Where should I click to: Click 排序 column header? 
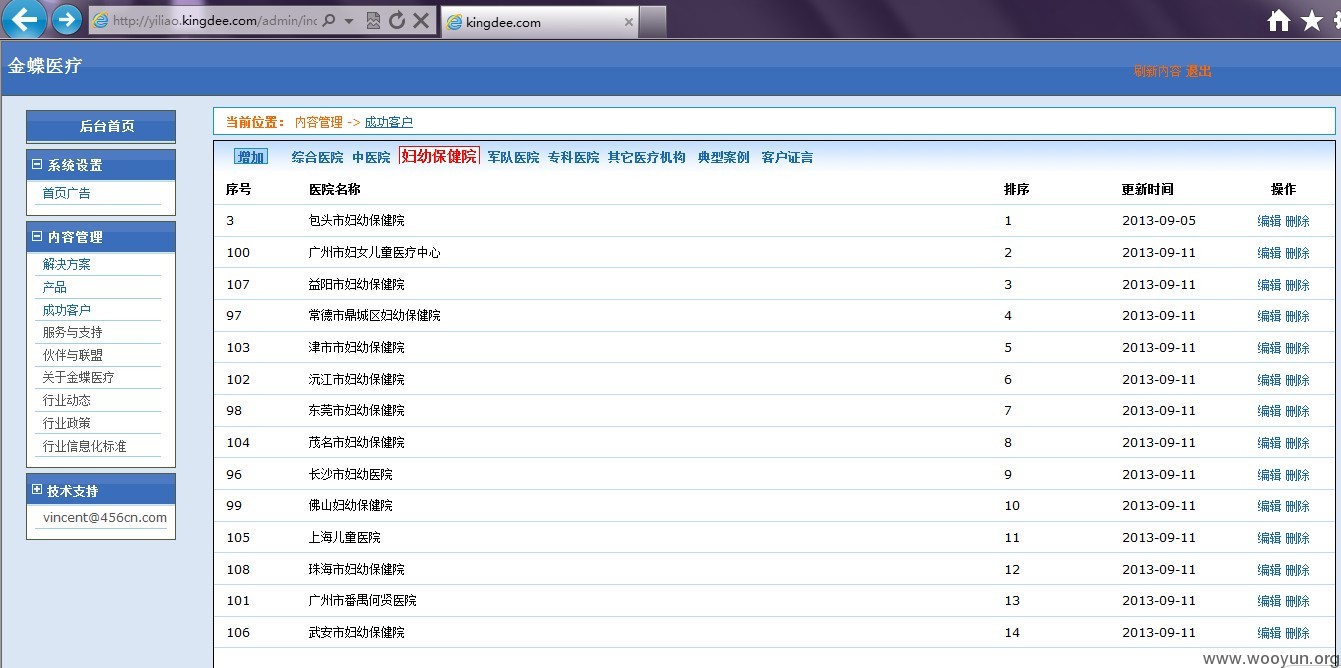[1017, 189]
